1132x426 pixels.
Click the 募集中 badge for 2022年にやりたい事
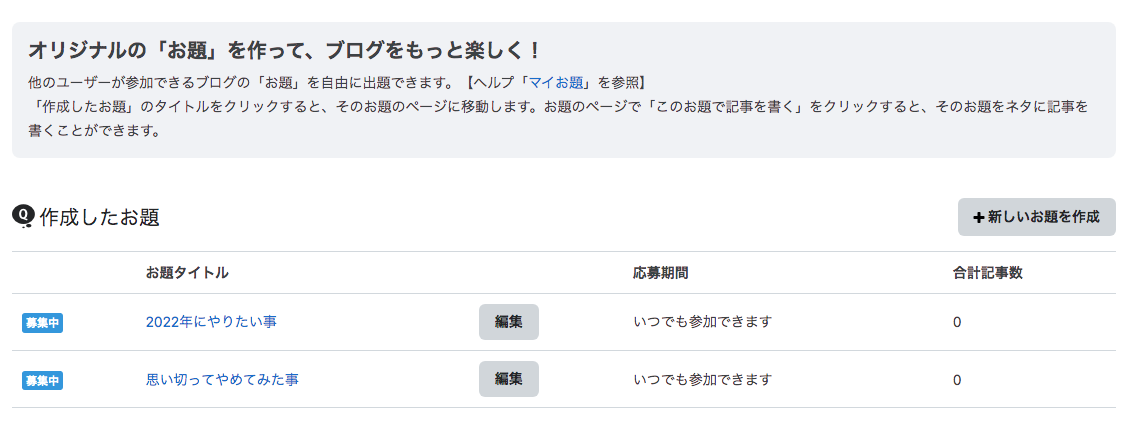[x=43, y=323]
